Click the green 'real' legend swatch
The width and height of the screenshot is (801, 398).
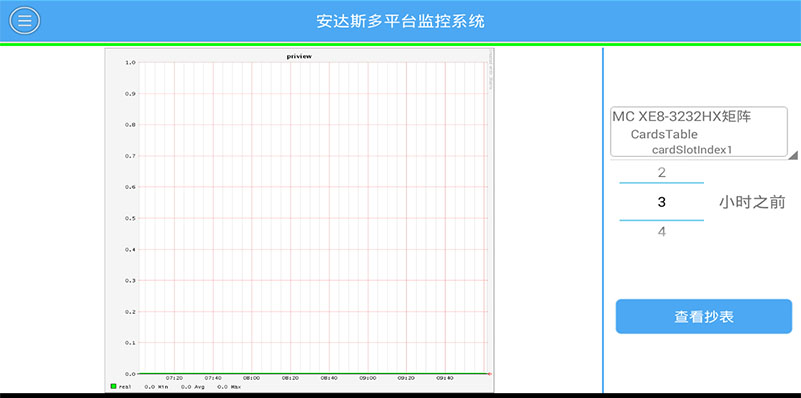113,387
